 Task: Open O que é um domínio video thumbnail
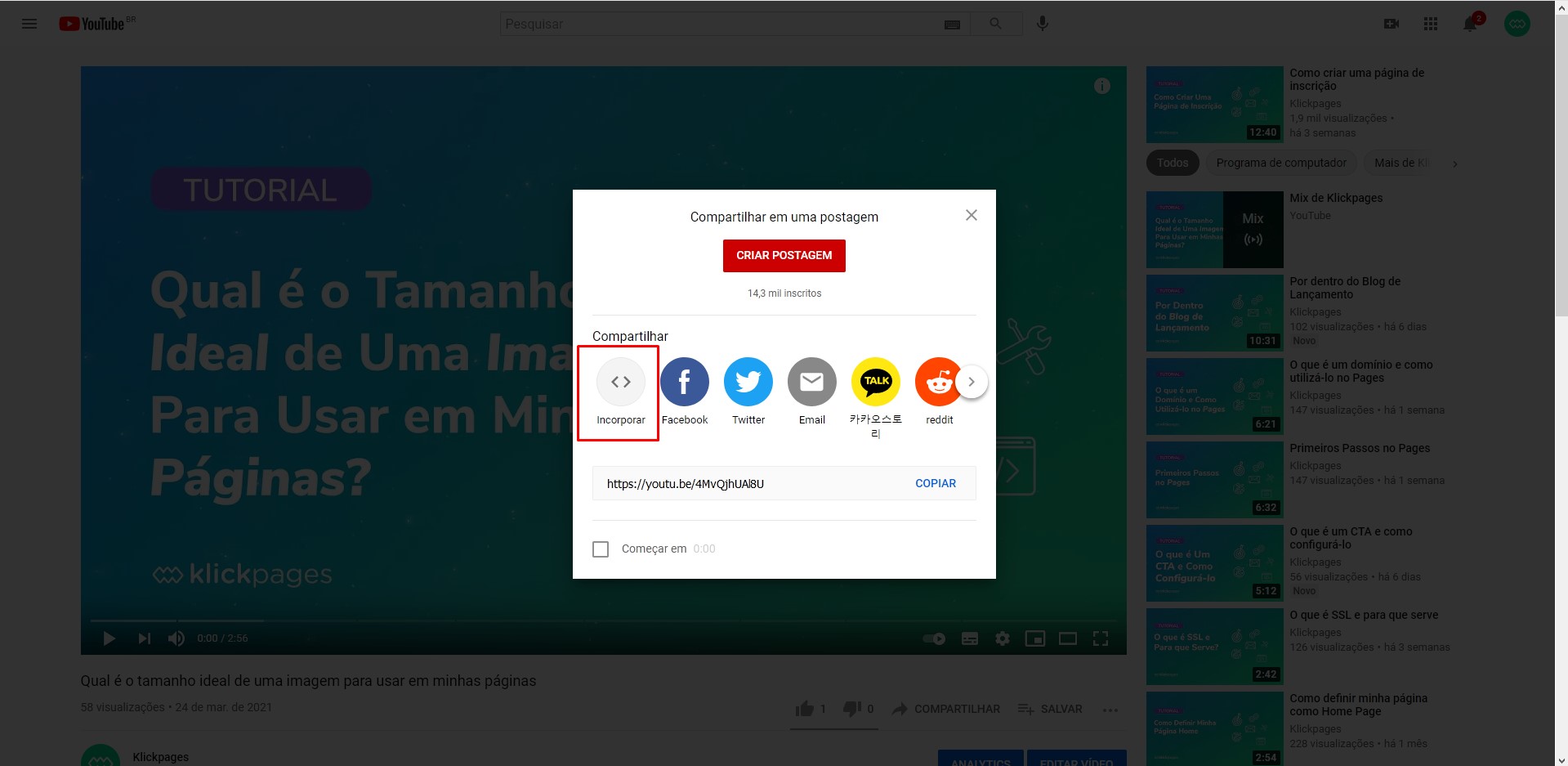[x=1215, y=396]
